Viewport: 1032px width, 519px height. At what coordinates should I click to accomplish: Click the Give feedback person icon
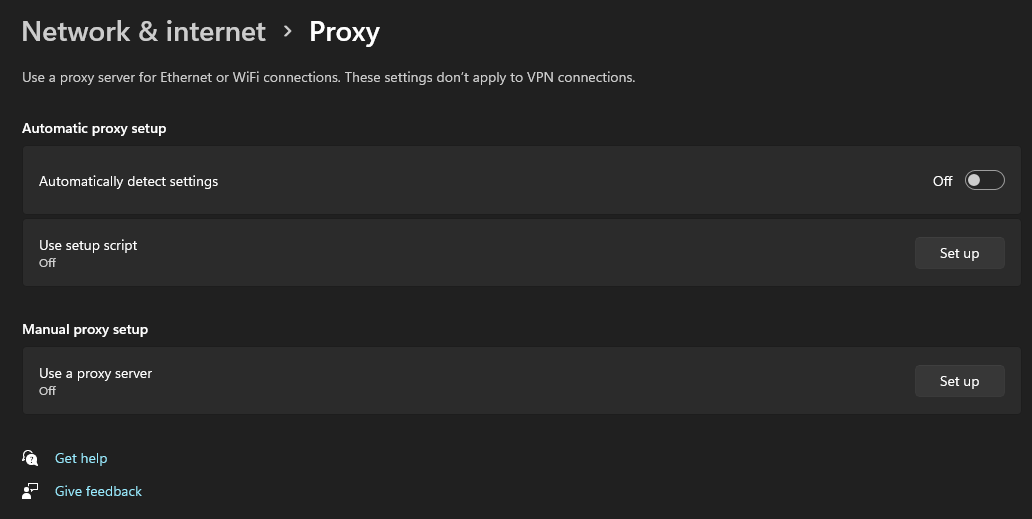(30, 491)
